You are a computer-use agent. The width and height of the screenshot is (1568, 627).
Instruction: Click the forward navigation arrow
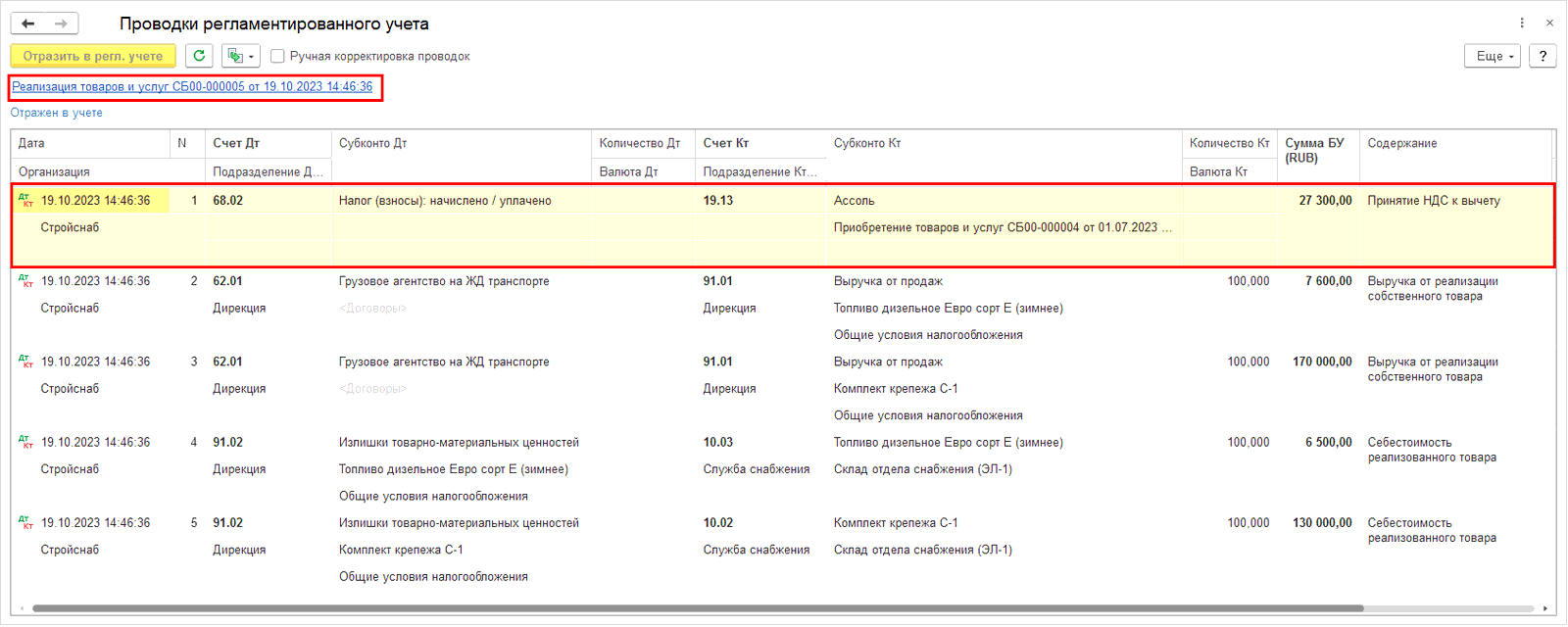point(61,24)
